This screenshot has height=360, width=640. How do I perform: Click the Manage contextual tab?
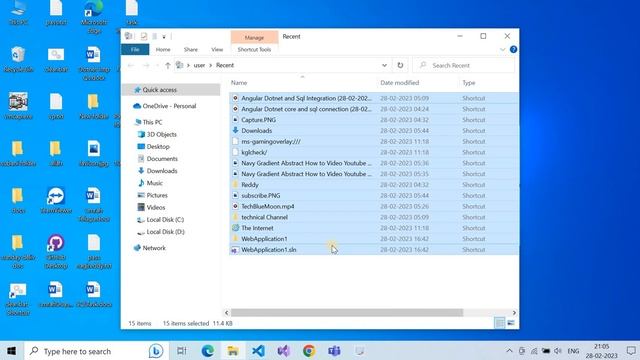click(x=254, y=37)
